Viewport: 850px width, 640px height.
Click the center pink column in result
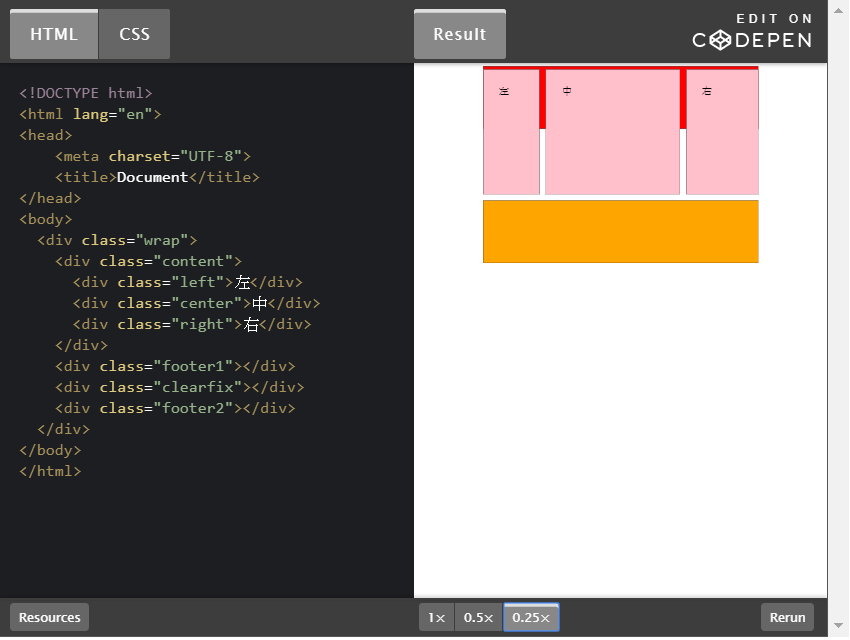(612, 132)
